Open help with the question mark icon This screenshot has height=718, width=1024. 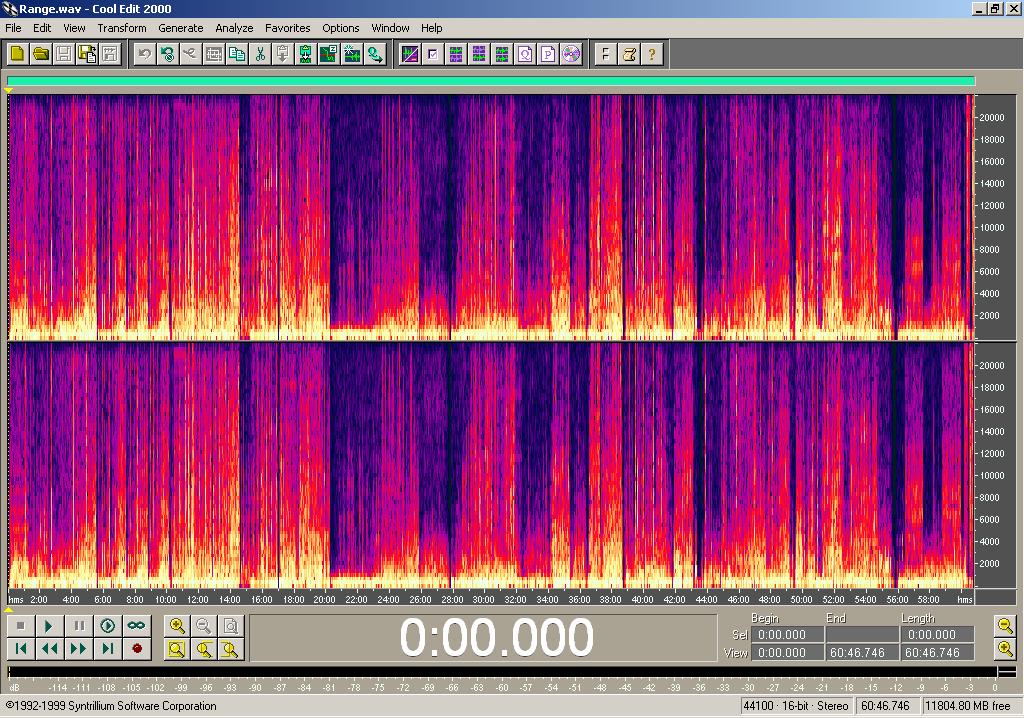(x=652, y=54)
